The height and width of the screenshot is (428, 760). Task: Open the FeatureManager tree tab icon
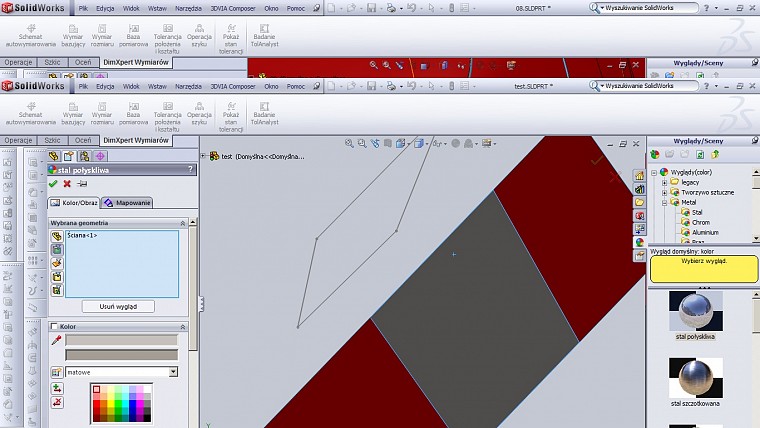pyautogui.click(x=53, y=156)
